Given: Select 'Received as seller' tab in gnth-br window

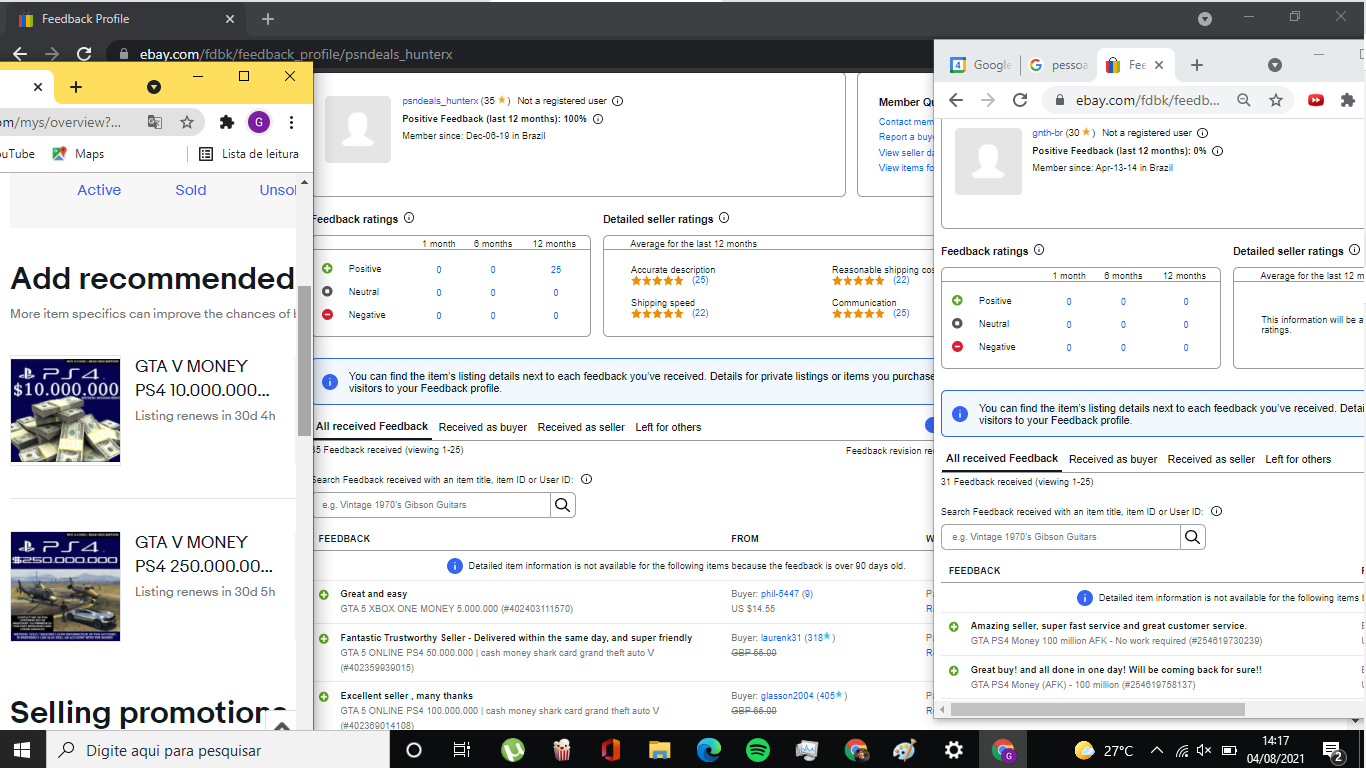Looking at the screenshot, I should (1211, 459).
